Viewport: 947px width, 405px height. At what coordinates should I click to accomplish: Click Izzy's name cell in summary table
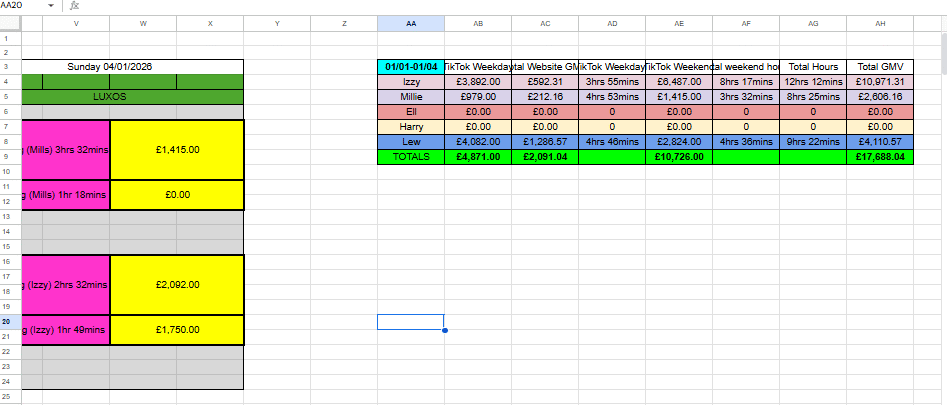[x=411, y=81]
